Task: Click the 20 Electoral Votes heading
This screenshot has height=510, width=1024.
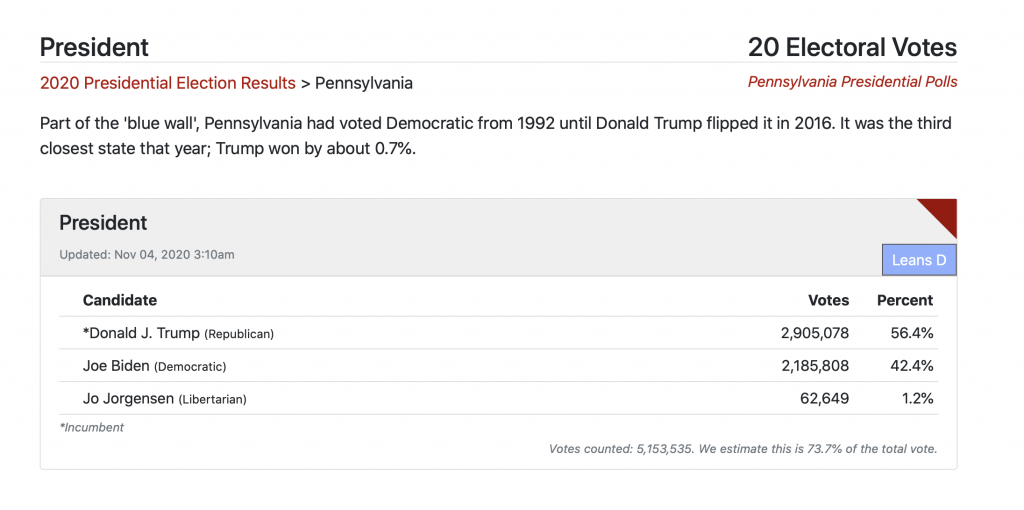Action: point(852,47)
